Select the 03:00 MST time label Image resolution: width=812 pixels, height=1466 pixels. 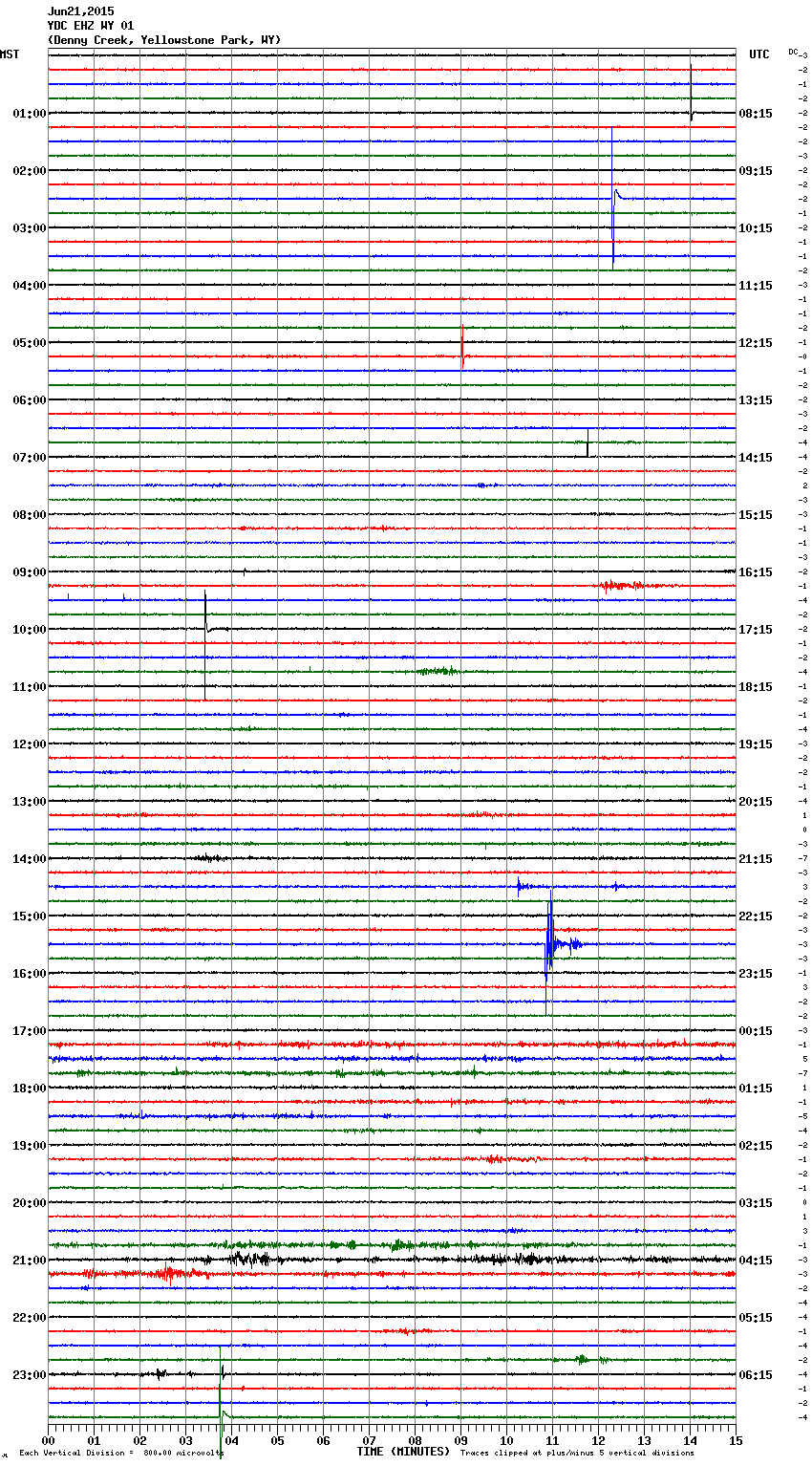tap(30, 228)
